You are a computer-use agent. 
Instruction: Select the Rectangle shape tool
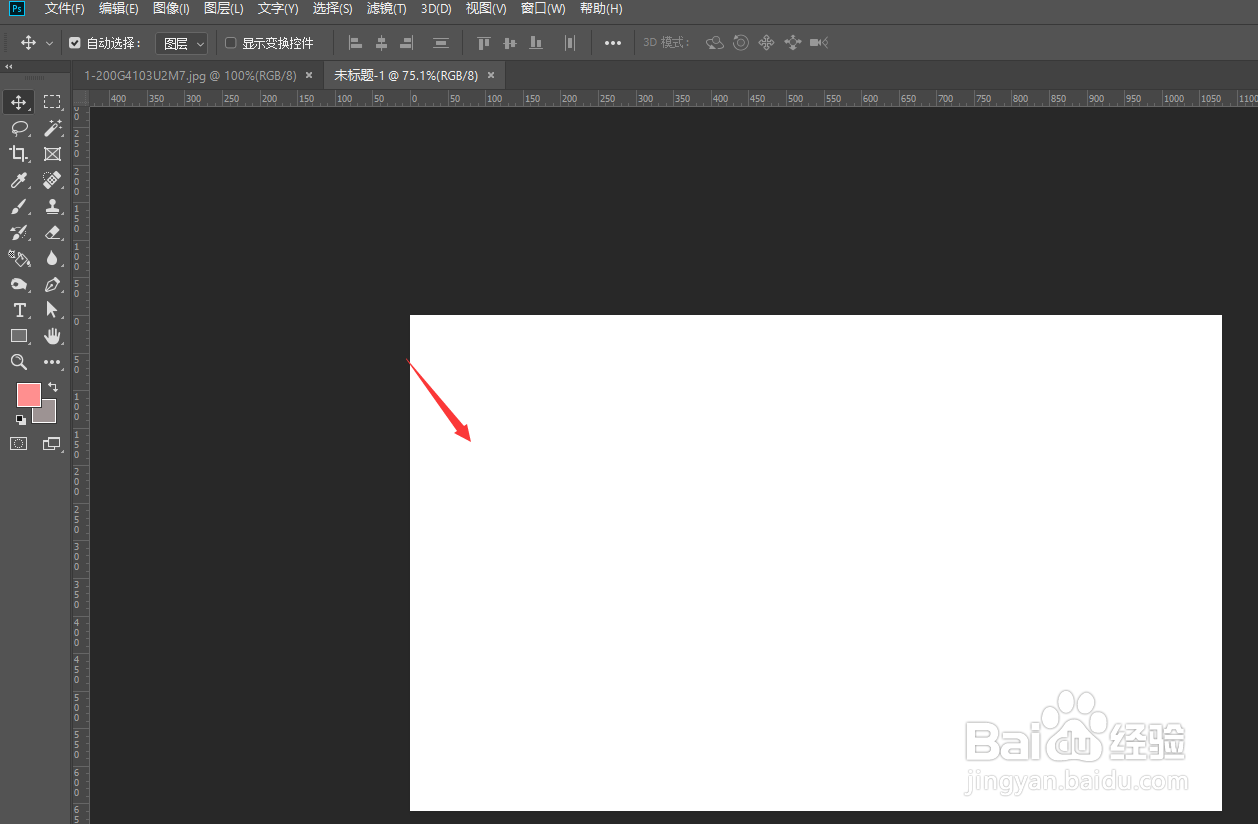point(19,336)
